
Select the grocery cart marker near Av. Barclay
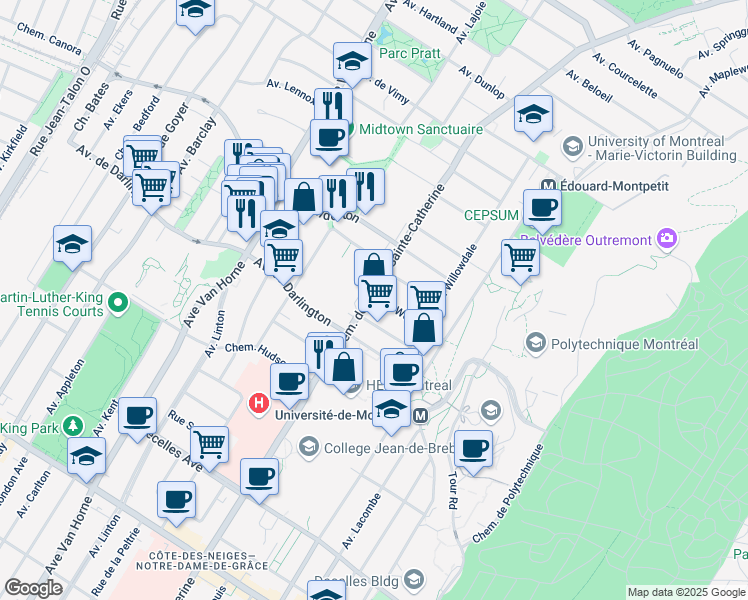(152, 188)
